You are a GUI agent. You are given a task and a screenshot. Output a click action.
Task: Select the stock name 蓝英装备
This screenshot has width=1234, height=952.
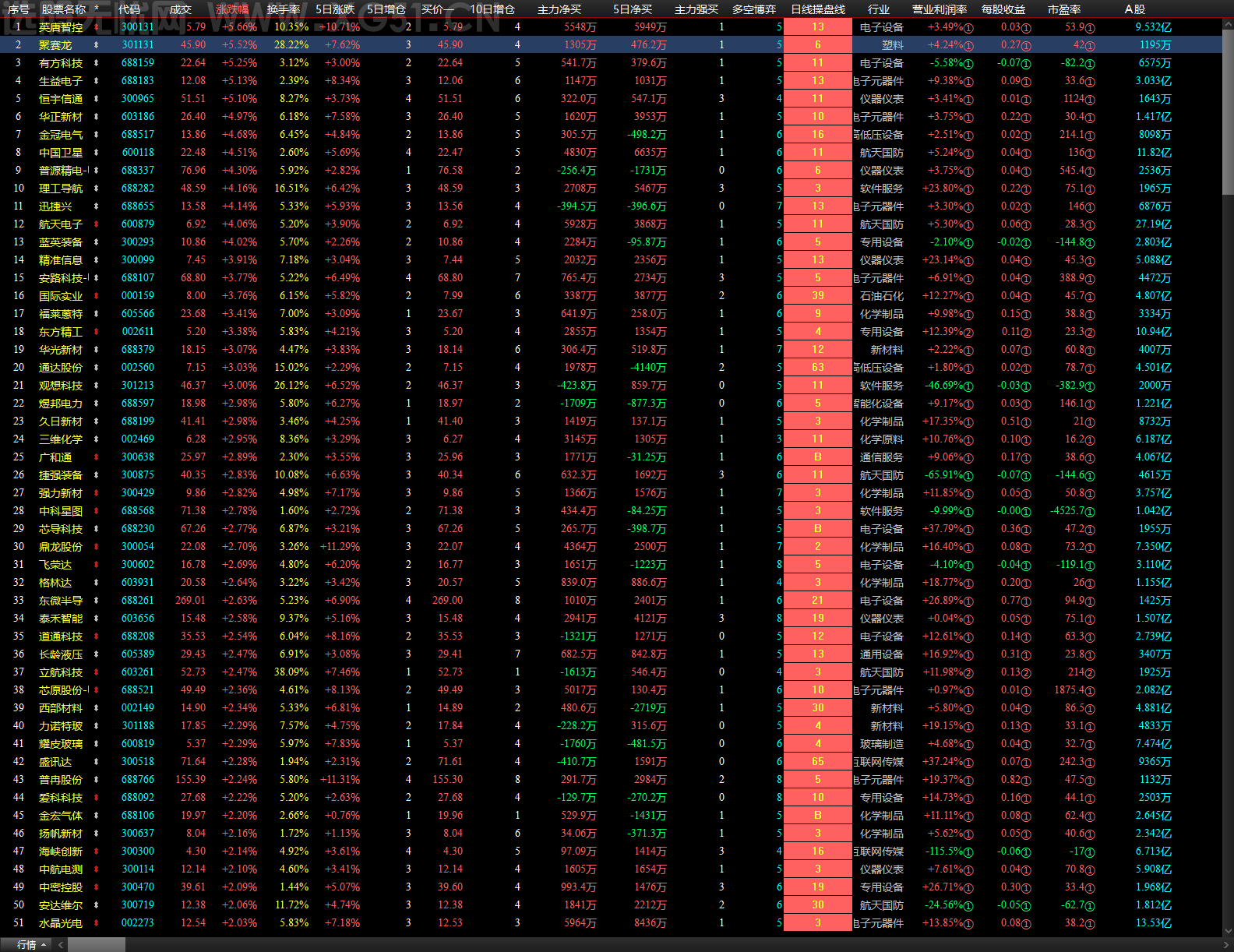click(61, 242)
